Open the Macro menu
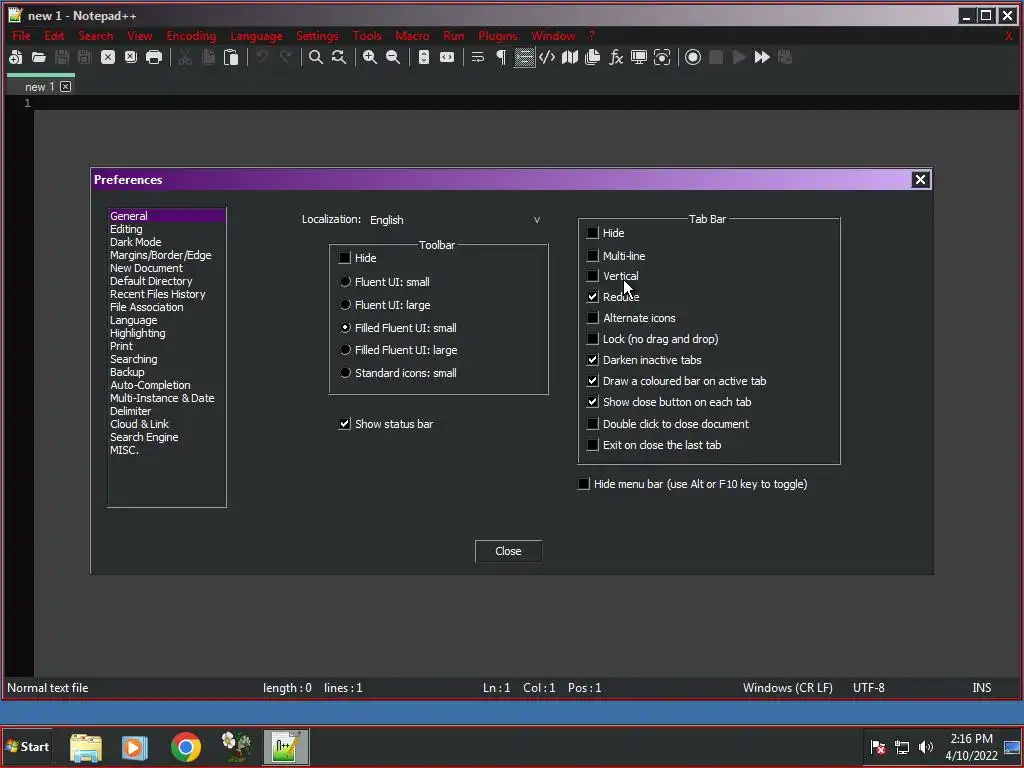The image size is (1024, 768). [x=412, y=36]
